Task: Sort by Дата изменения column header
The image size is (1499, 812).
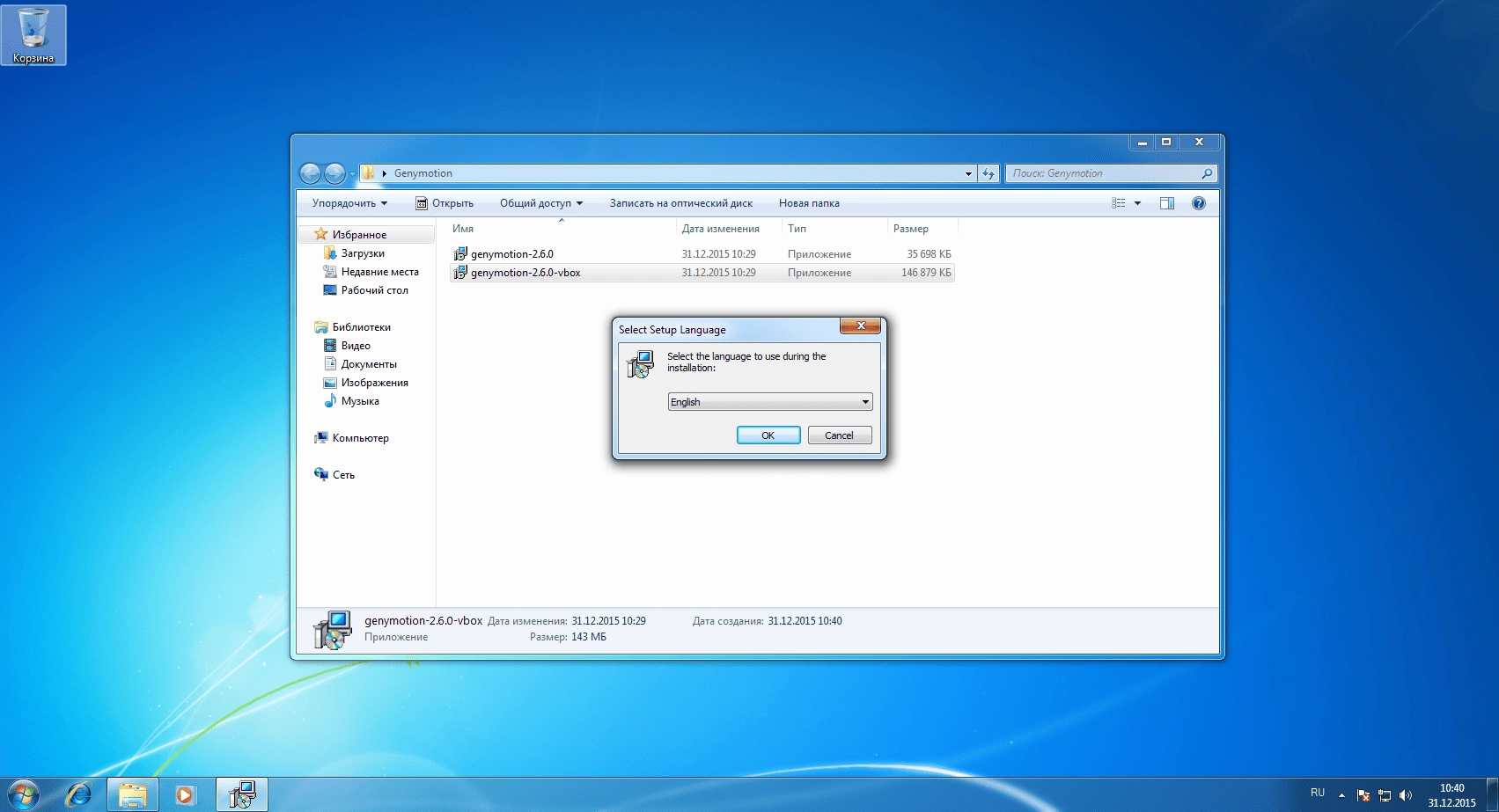Action: [x=720, y=229]
